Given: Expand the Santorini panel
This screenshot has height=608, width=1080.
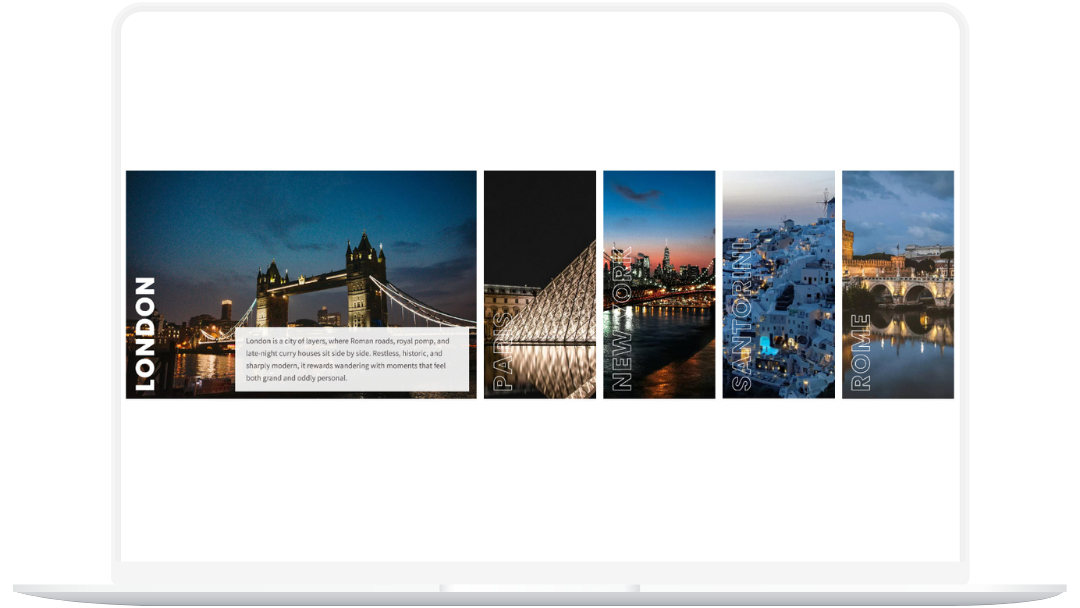Looking at the screenshot, I should (778, 284).
